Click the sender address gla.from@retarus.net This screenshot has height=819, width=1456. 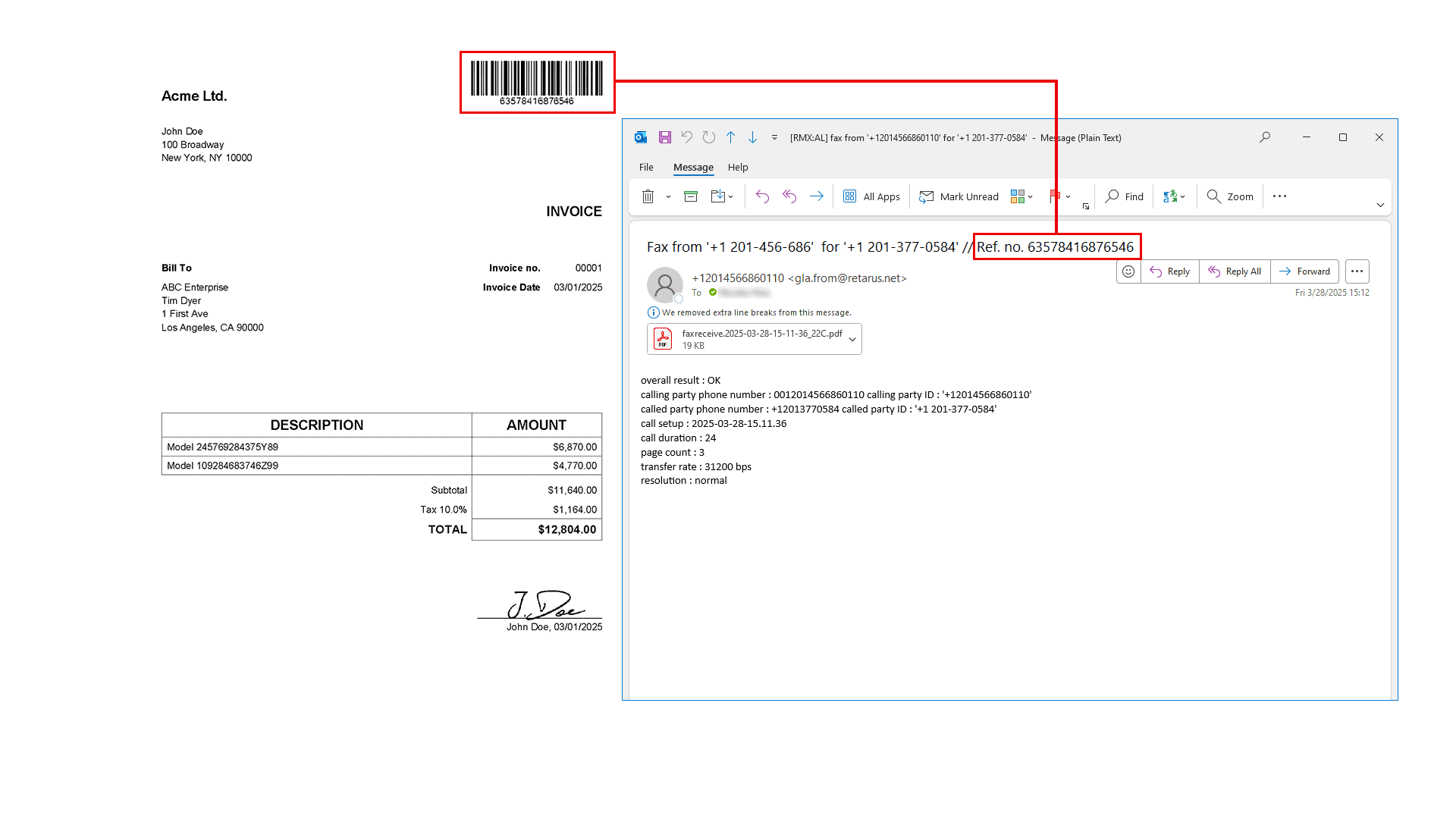click(x=847, y=278)
